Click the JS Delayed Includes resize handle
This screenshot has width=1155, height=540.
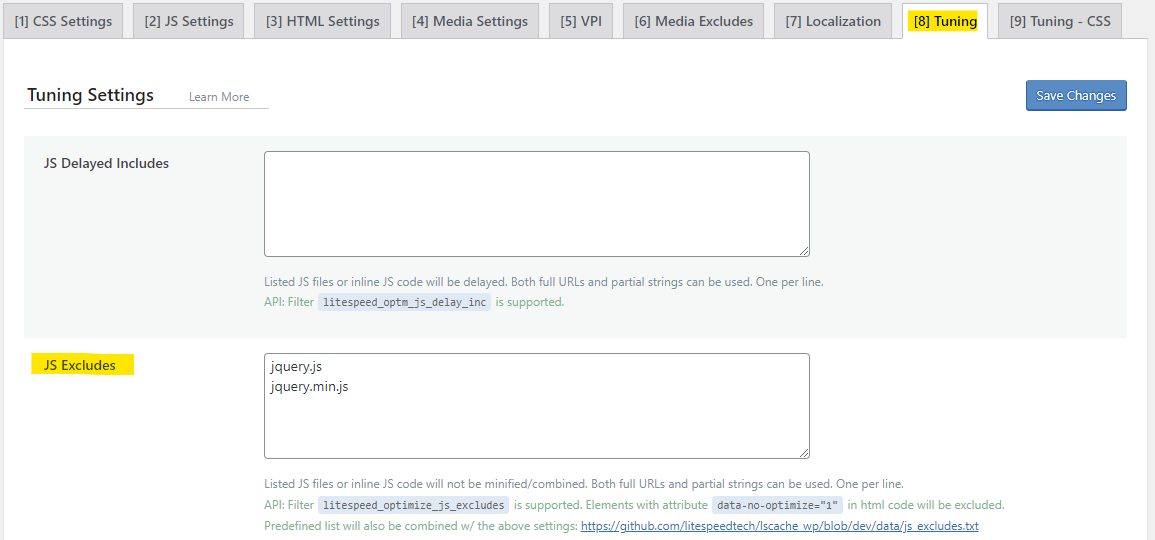[804, 251]
